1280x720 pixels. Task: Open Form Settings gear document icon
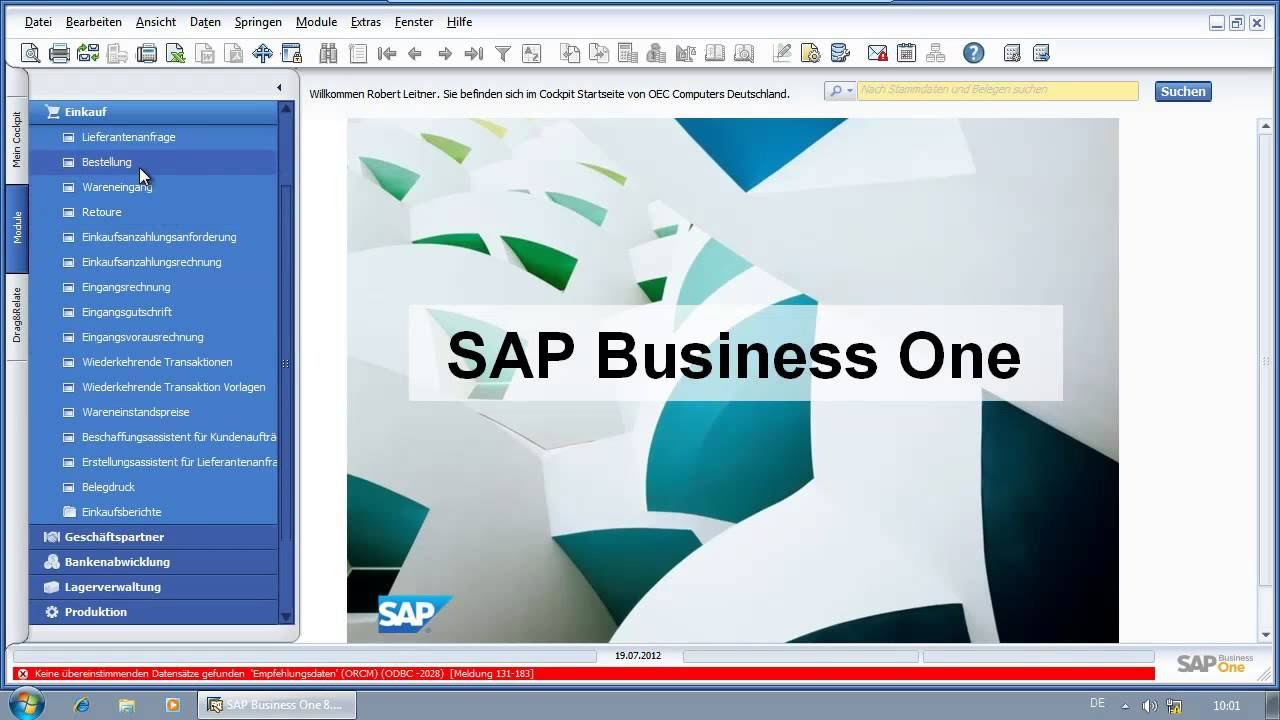click(811, 53)
